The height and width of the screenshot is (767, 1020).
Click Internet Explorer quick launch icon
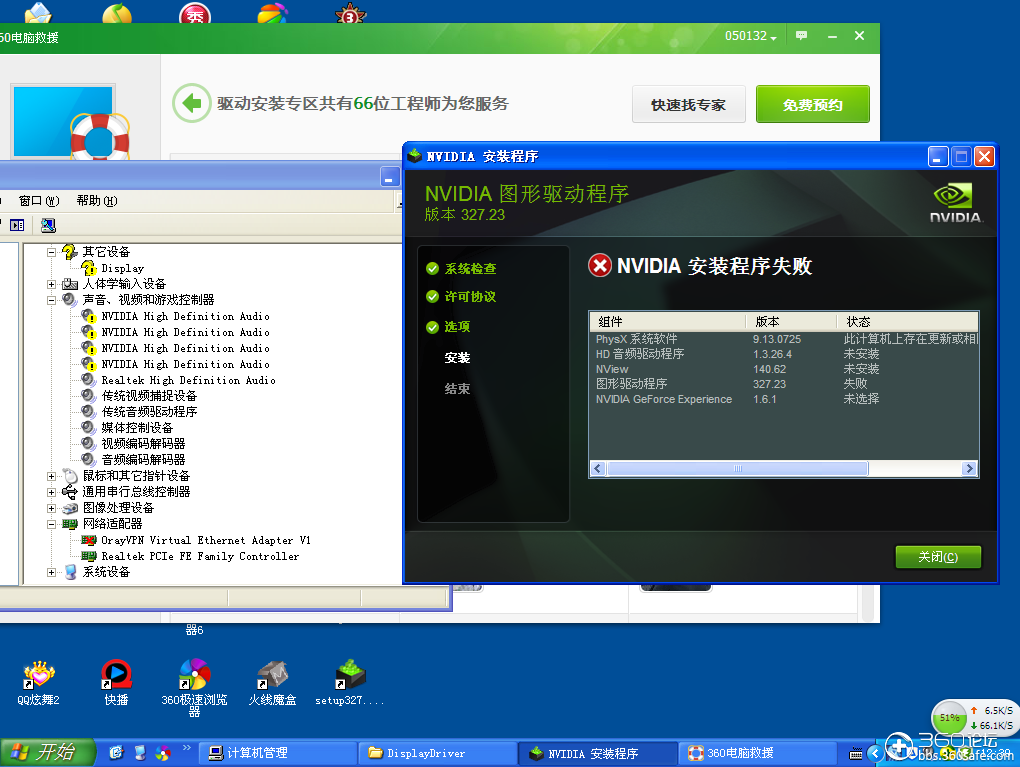tap(116, 753)
